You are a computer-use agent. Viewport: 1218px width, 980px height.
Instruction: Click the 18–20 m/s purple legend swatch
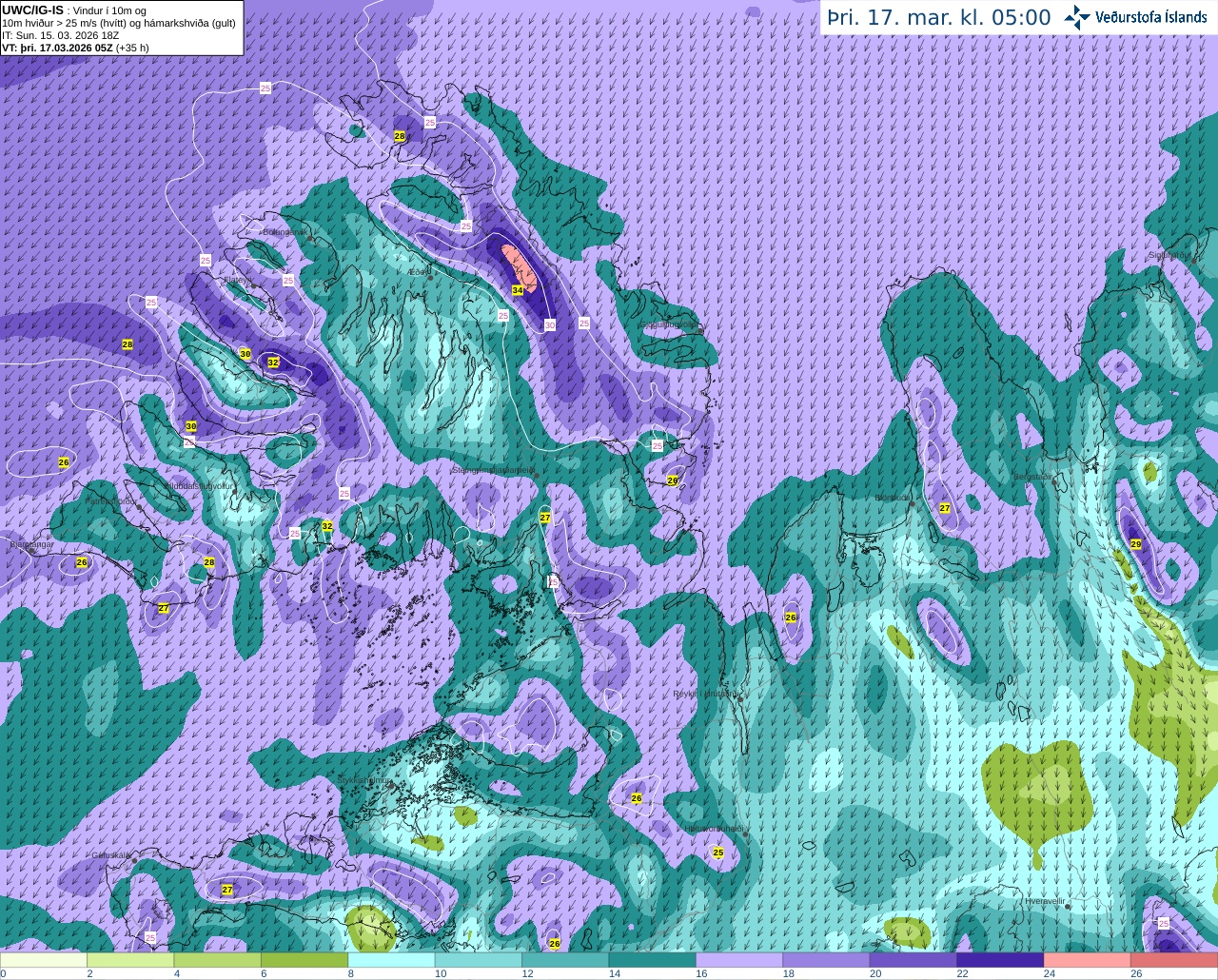click(826, 960)
